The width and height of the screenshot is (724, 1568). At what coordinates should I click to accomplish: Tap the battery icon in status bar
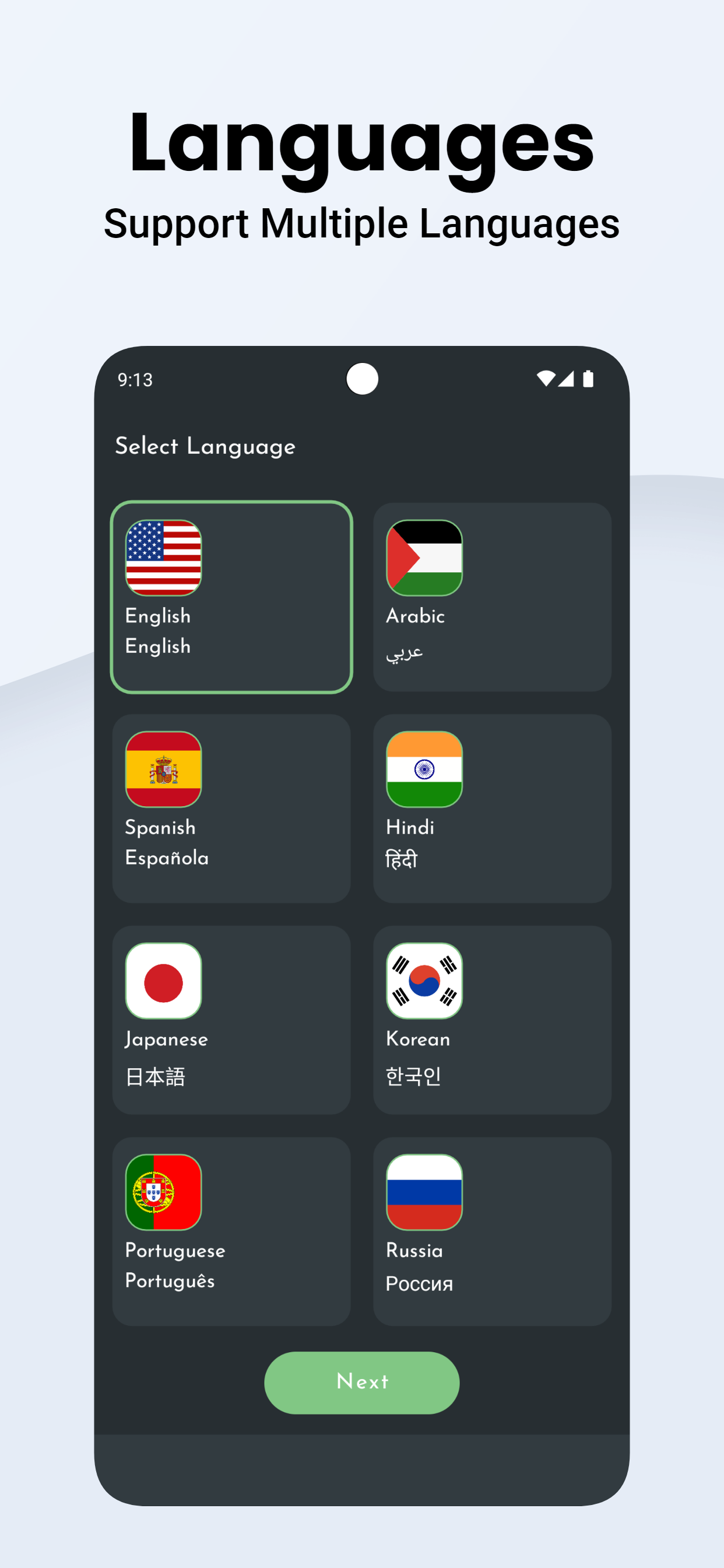point(588,379)
